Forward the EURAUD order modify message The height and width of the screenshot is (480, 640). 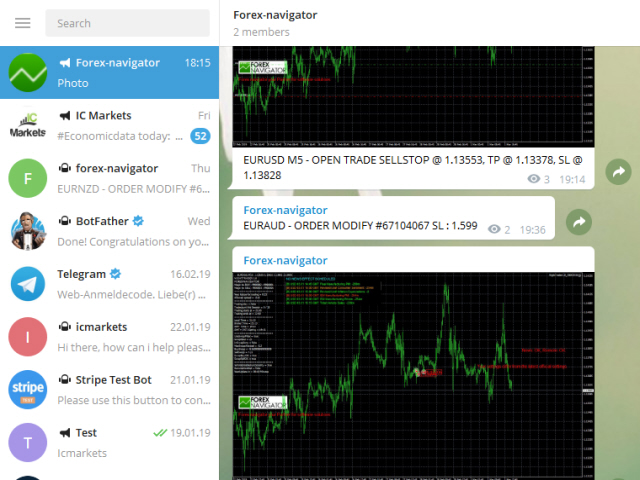[579, 222]
